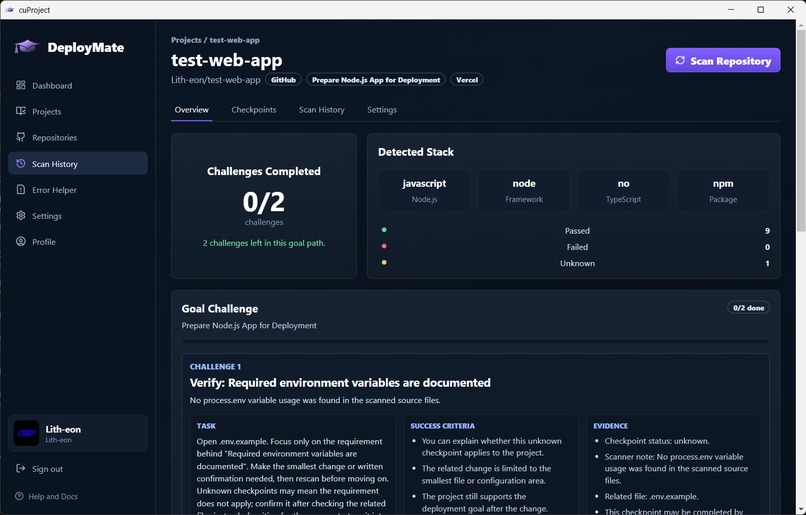Open the Dashboard sidebar item
The width and height of the screenshot is (806, 515).
coord(78,85)
